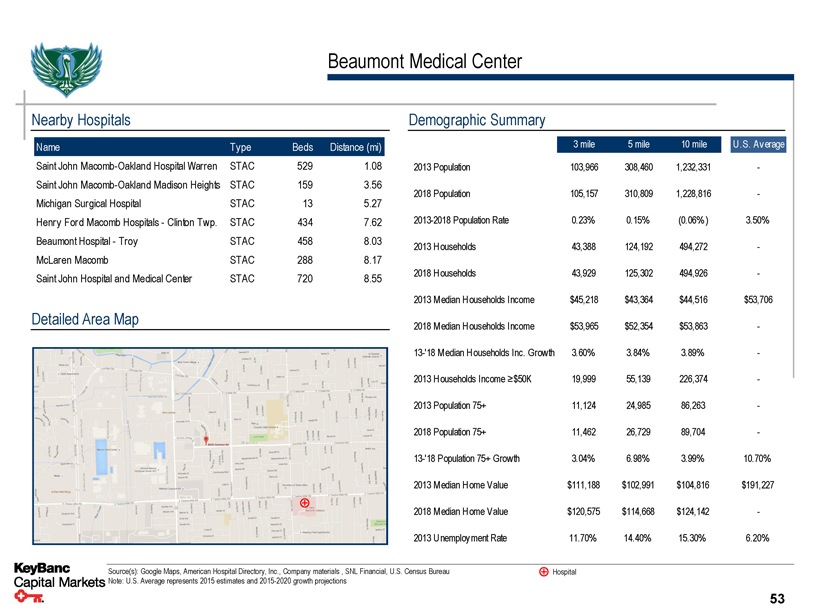Click the Detailed Area Map heading

tap(85, 319)
